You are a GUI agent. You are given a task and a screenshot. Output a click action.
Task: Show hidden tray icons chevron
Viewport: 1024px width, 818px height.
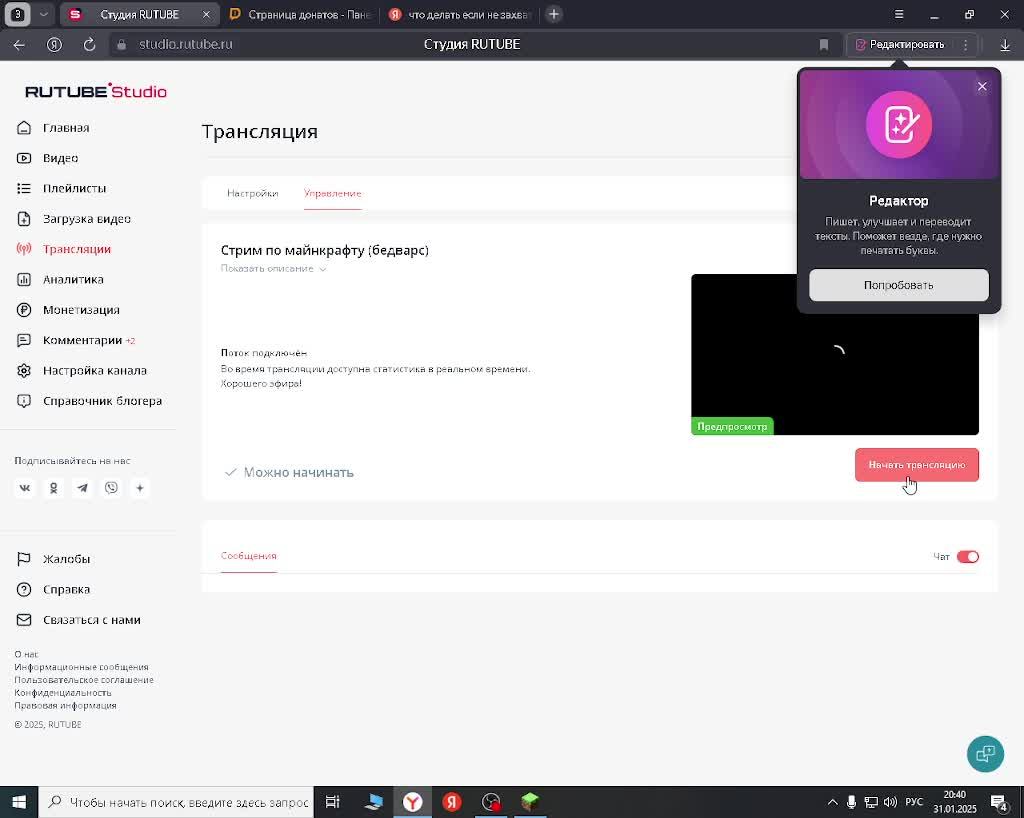click(832, 802)
